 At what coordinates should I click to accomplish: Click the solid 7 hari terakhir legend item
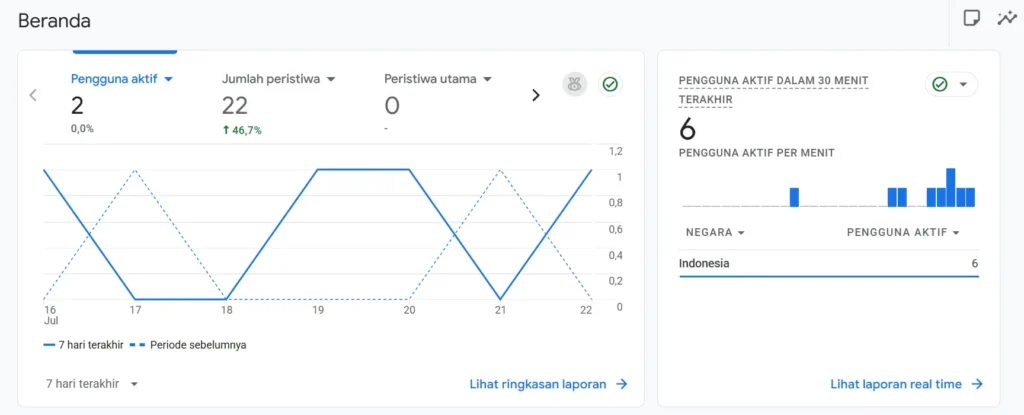pyautogui.click(x=83, y=344)
